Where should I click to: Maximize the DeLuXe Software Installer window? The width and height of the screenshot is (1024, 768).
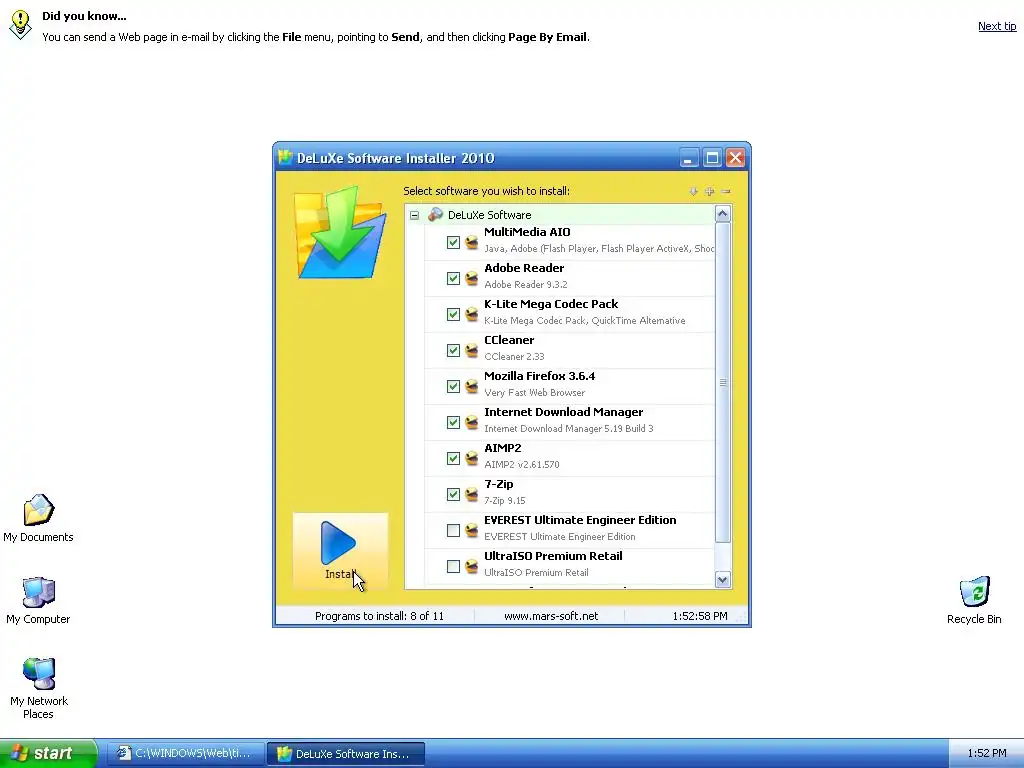point(712,157)
